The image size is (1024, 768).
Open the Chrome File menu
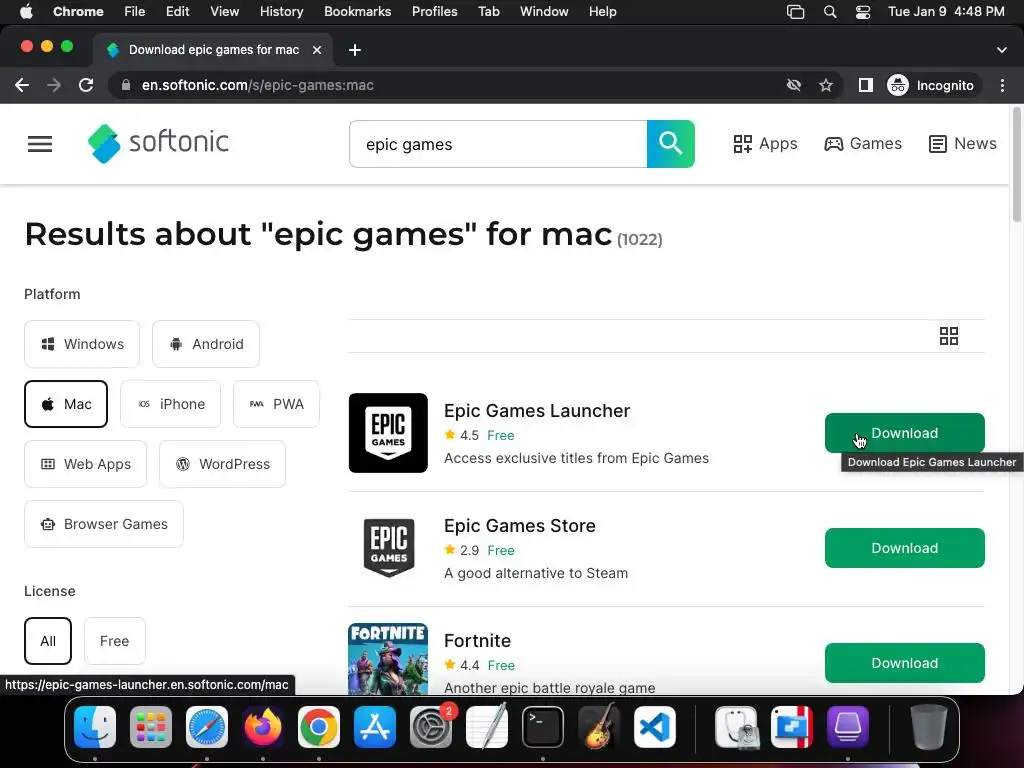click(135, 11)
